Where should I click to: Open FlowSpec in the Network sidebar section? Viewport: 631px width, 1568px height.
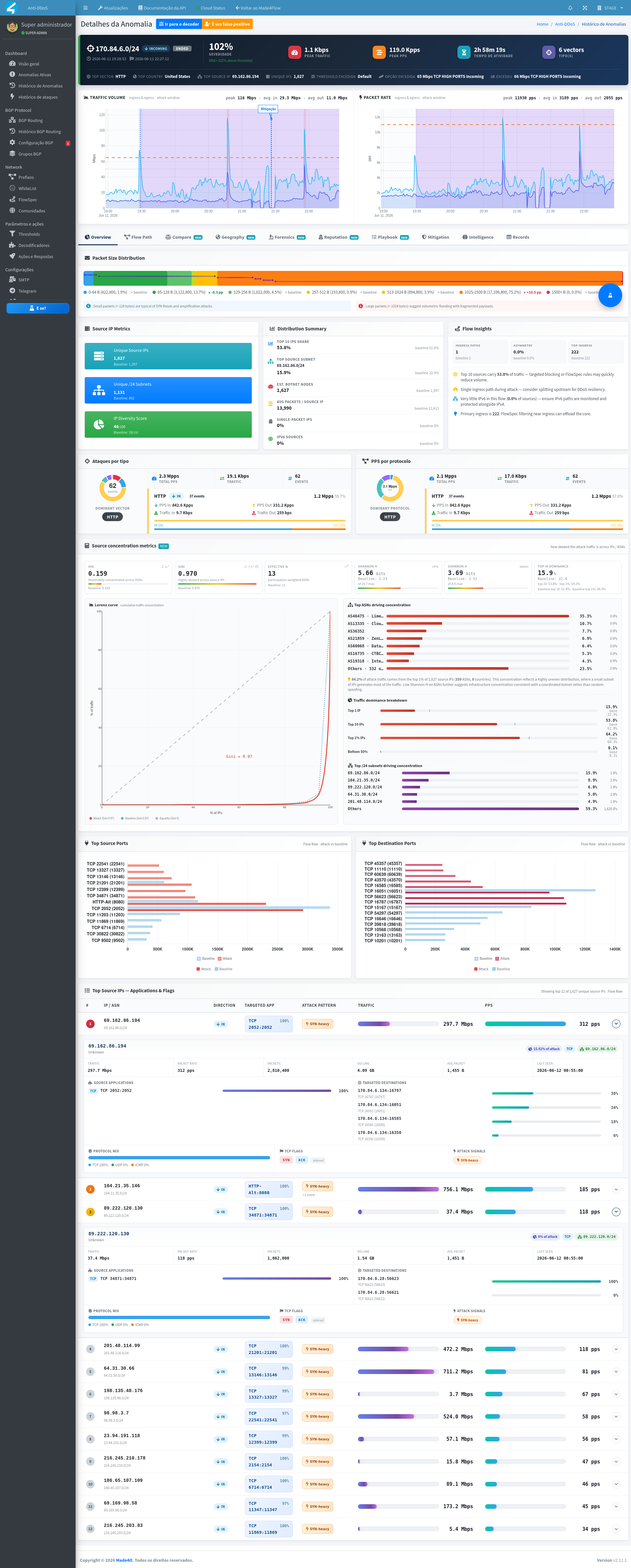(27, 200)
